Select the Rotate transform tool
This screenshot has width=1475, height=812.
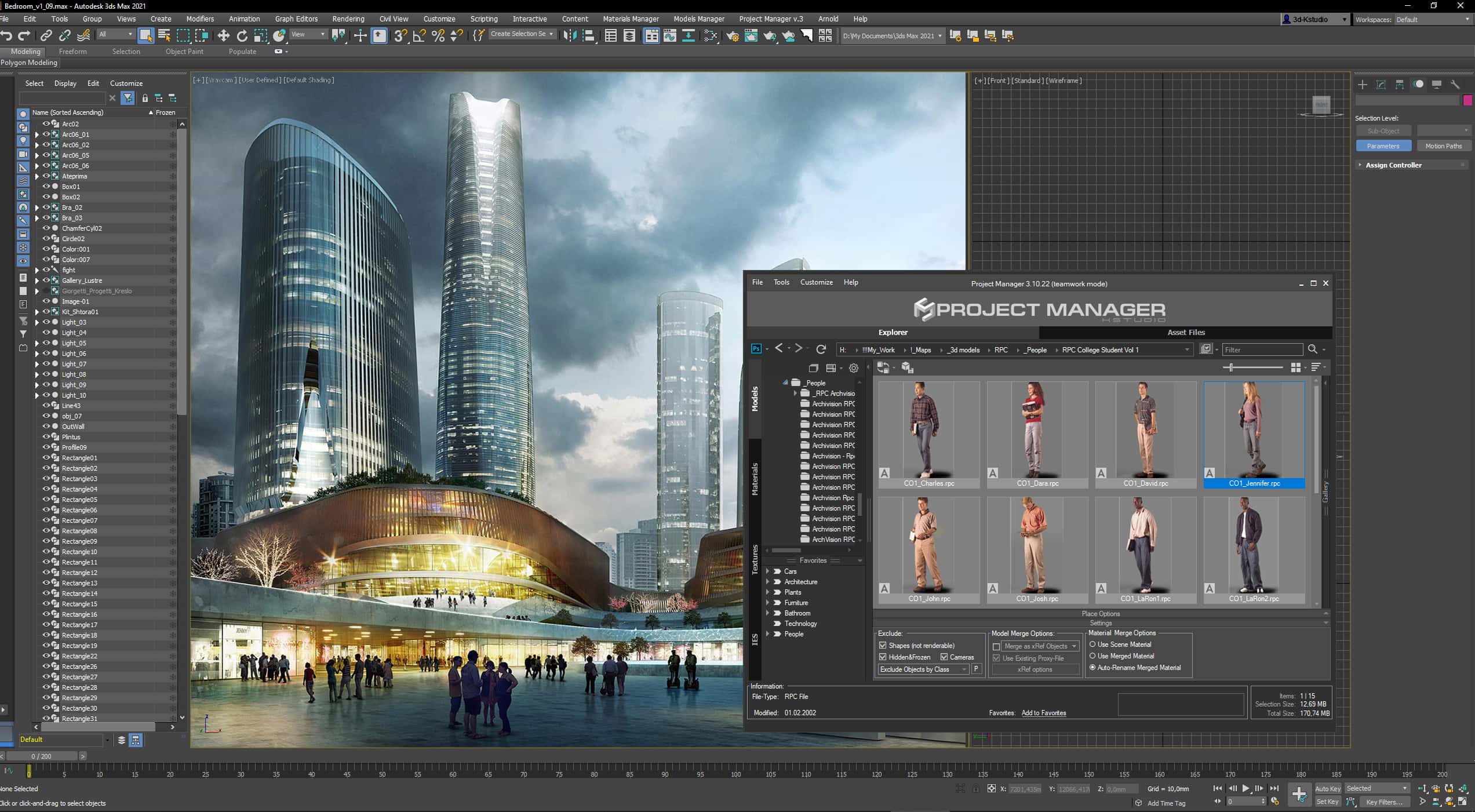click(x=242, y=36)
